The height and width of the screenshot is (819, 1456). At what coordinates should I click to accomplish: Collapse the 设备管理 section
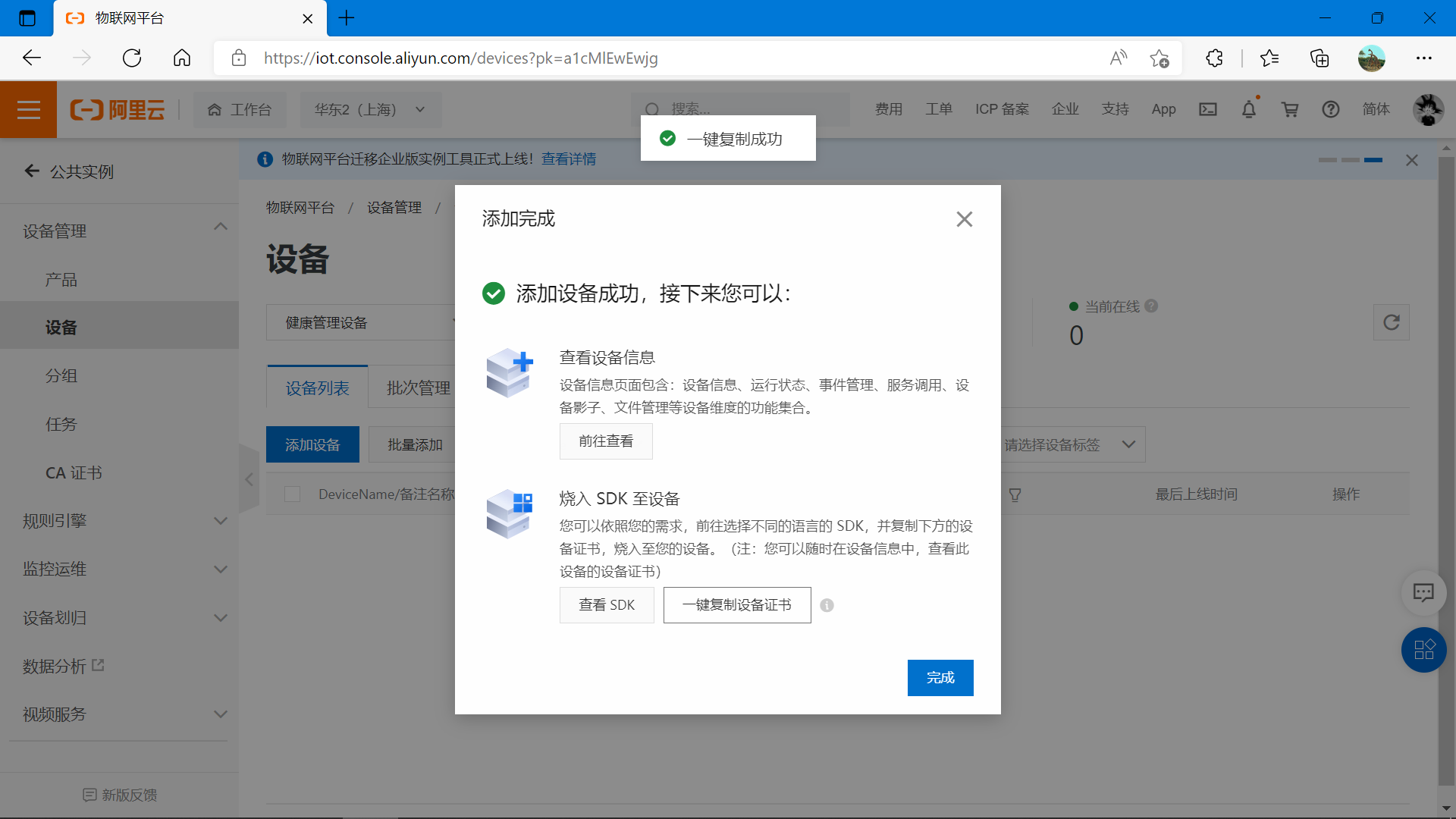[x=221, y=227]
